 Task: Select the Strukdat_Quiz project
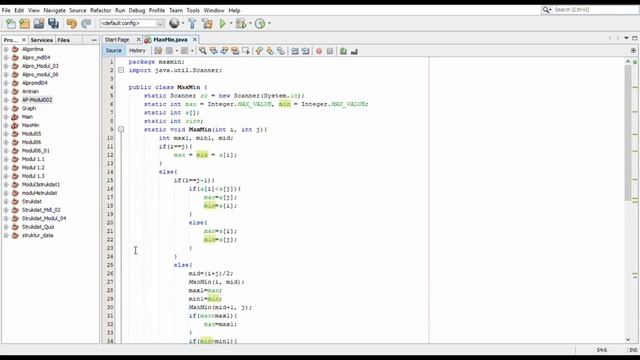[x=38, y=227]
